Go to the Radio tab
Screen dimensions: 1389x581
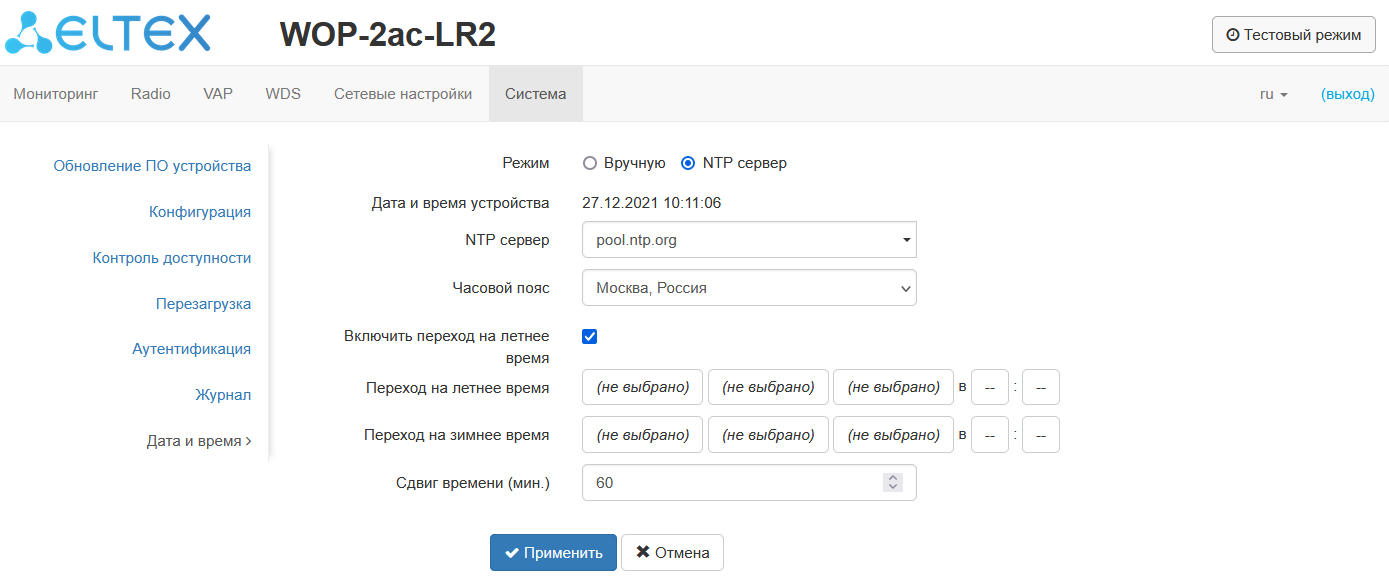(x=151, y=94)
